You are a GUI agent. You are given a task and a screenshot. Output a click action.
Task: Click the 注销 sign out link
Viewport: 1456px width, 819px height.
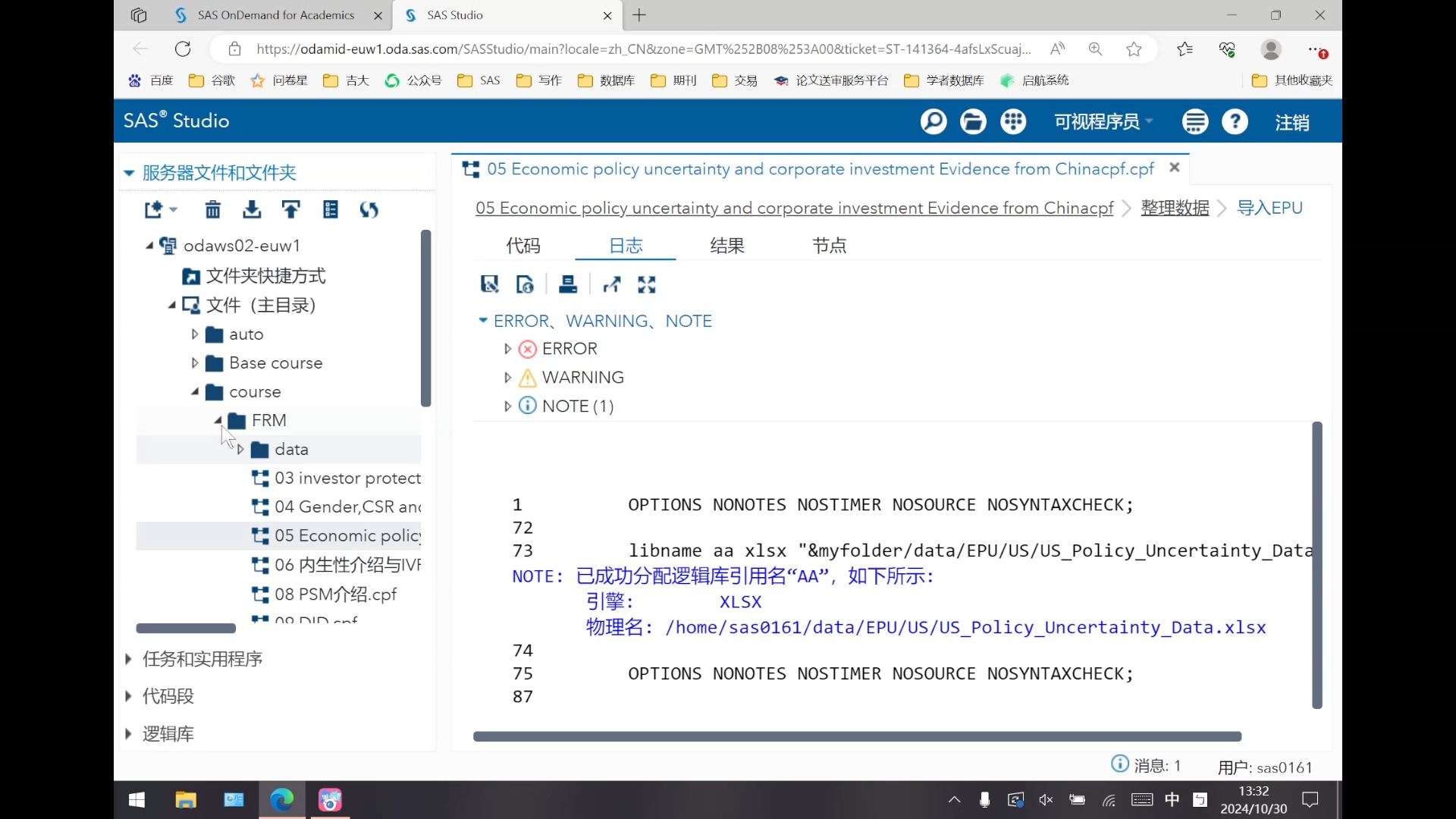coord(1292,122)
